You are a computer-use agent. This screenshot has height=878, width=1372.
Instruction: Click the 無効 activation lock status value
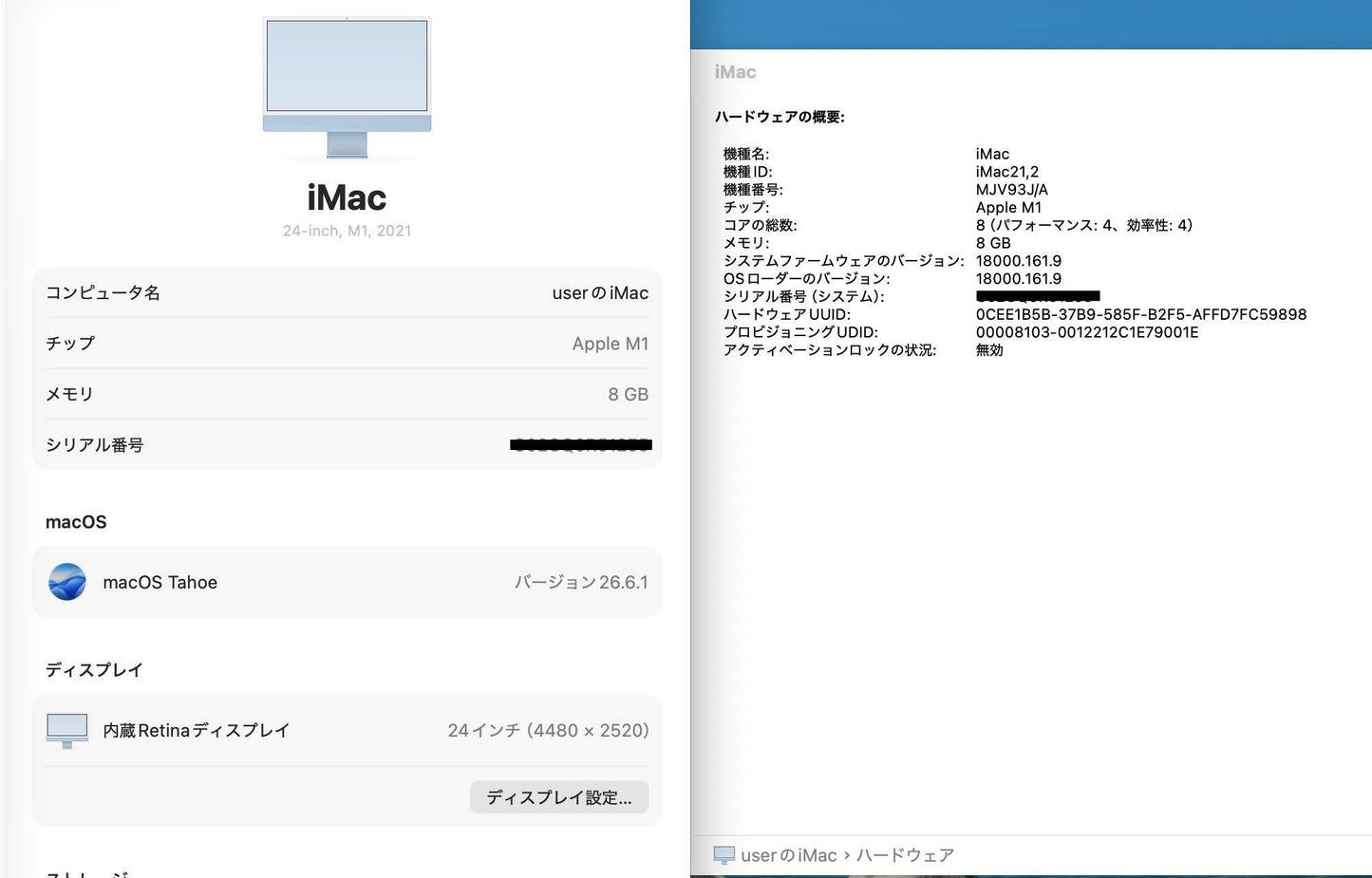989,350
